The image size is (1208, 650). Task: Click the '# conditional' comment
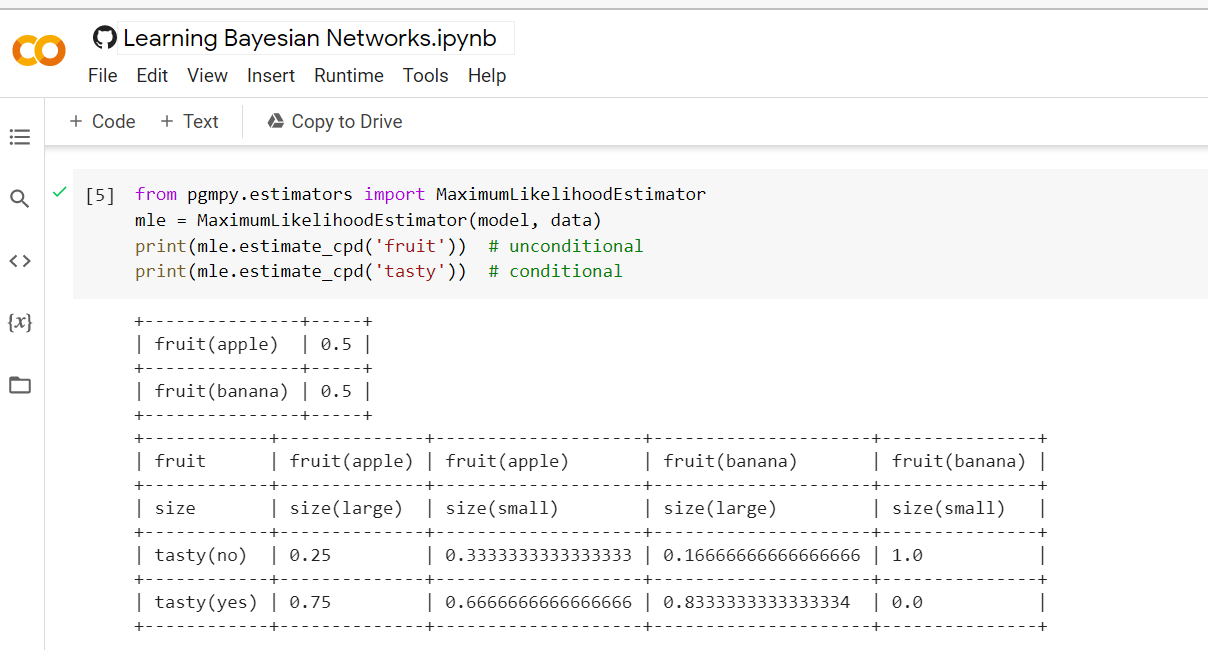coord(556,271)
